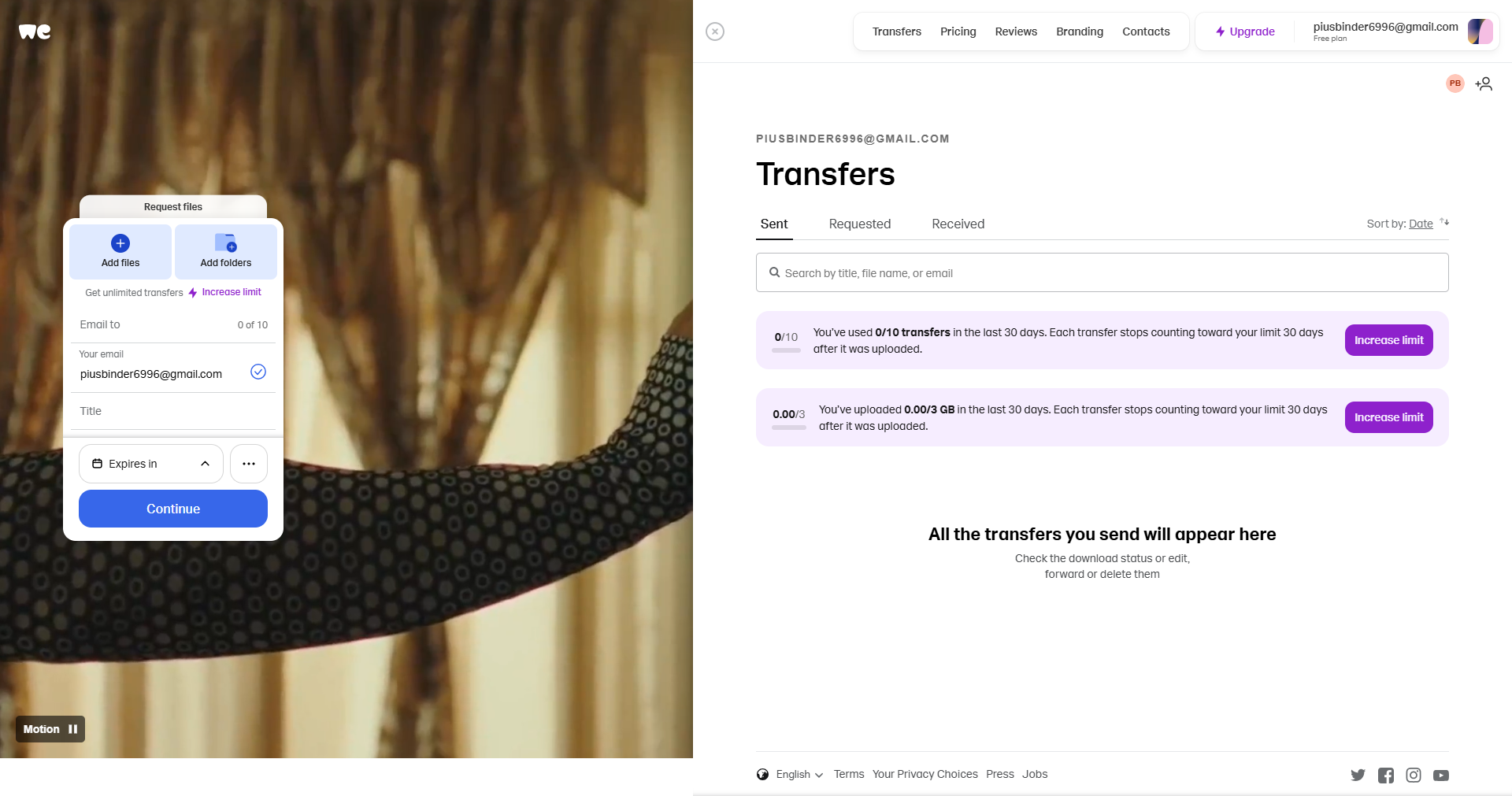The image size is (1512, 796).
Task: Open the three-dots more options button
Action: point(249,464)
